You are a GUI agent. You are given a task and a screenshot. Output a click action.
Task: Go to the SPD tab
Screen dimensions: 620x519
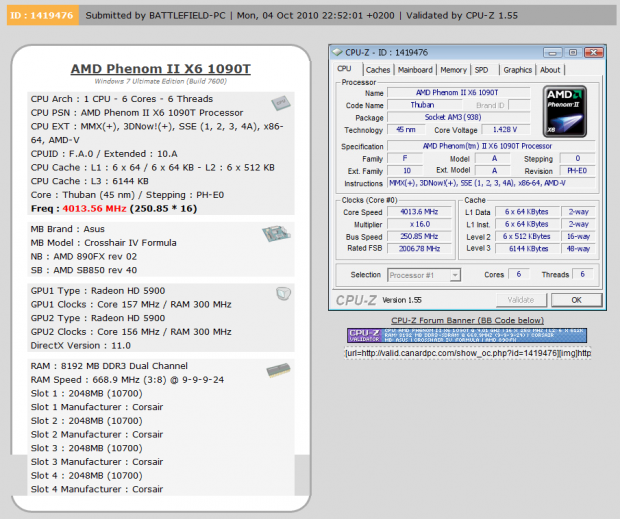click(482, 70)
